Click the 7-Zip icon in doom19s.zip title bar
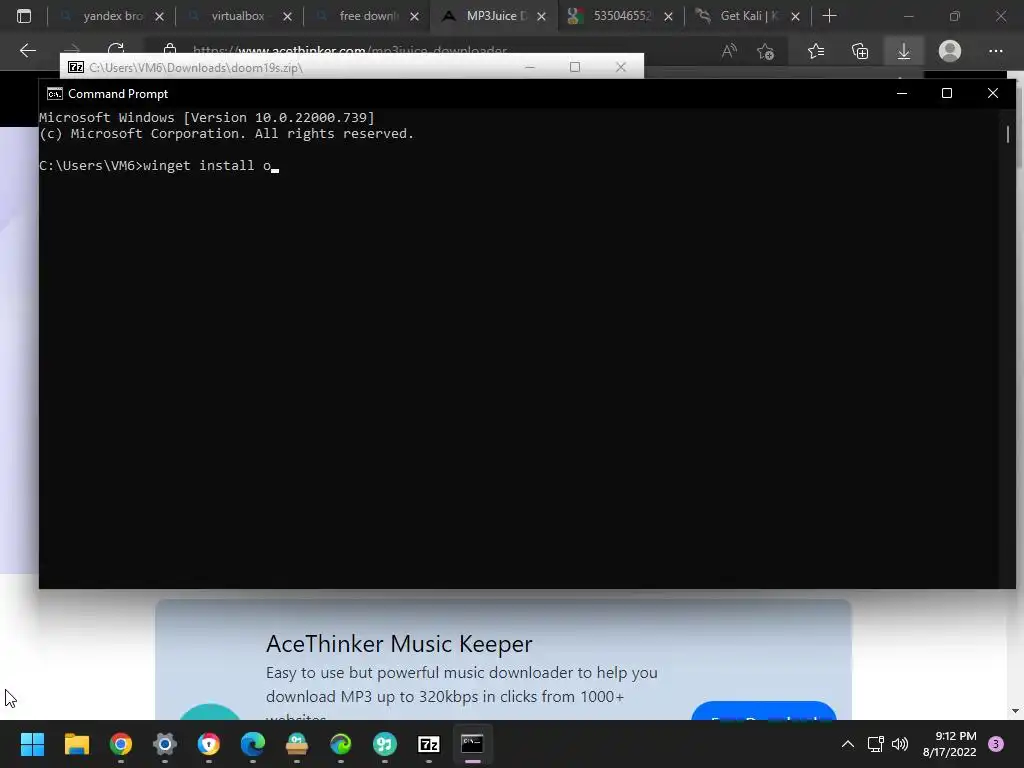The height and width of the screenshot is (768, 1024). 76,67
